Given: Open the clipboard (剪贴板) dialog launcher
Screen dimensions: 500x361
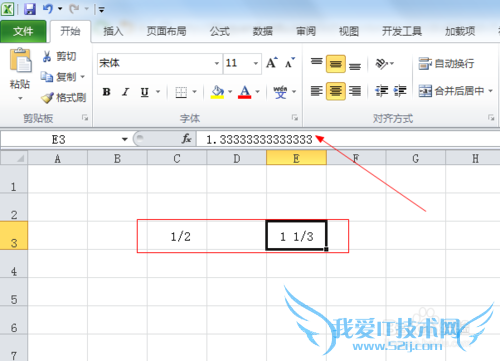Looking at the screenshot, I should click(85, 118).
